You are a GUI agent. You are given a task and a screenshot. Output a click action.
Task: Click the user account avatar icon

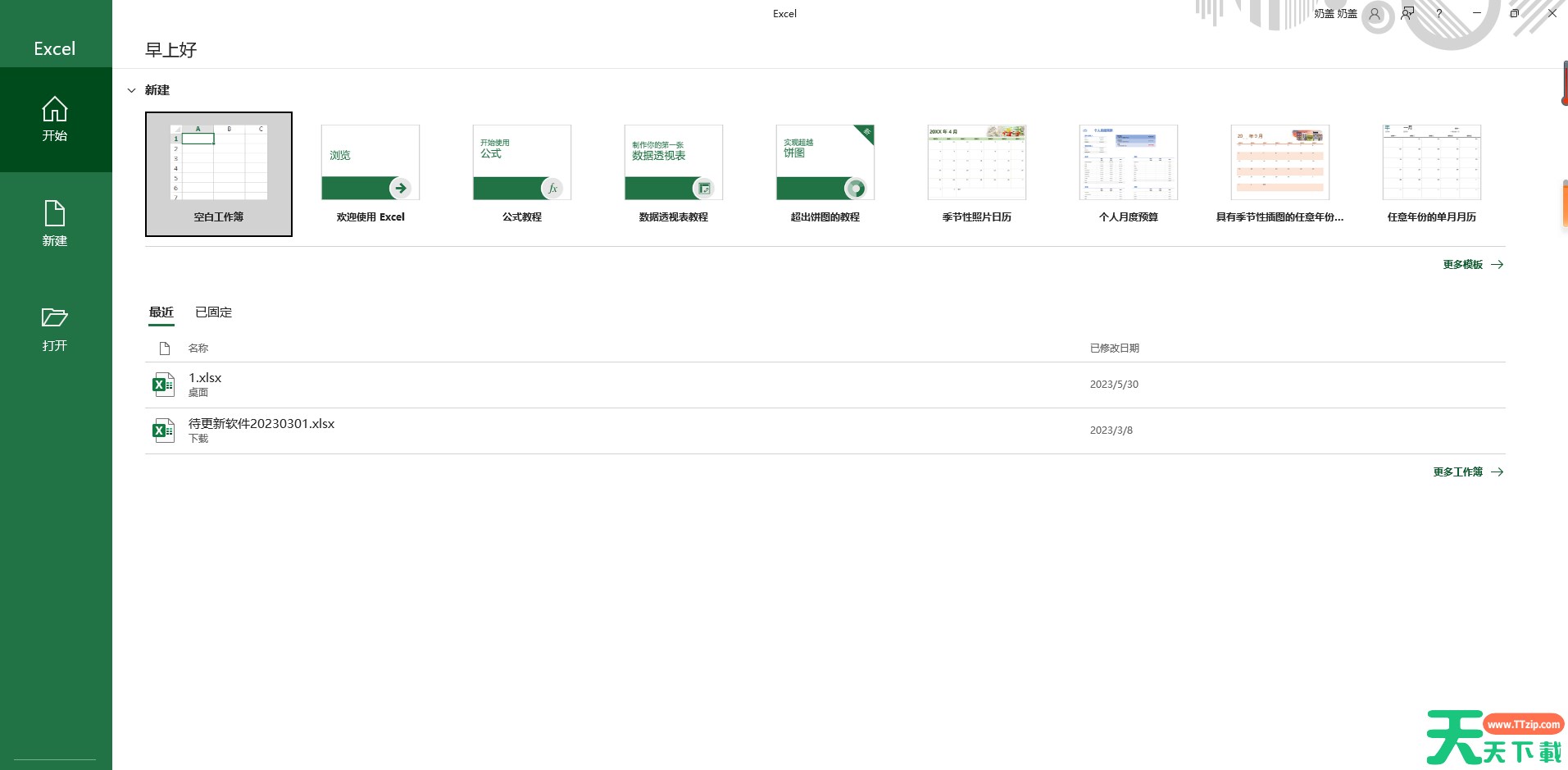click(1375, 14)
